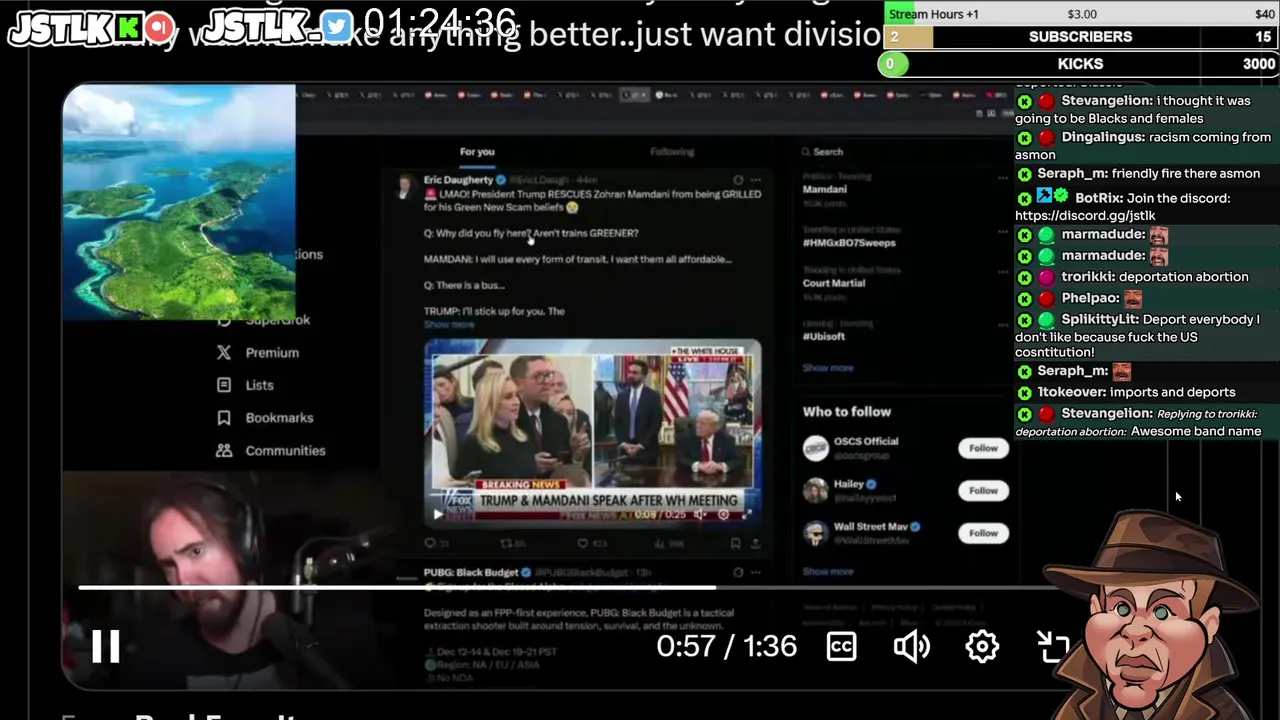The image size is (1280, 720).
Task: Click the Subscribers goal progress bar
Action: pyautogui.click(x=1081, y=37)
